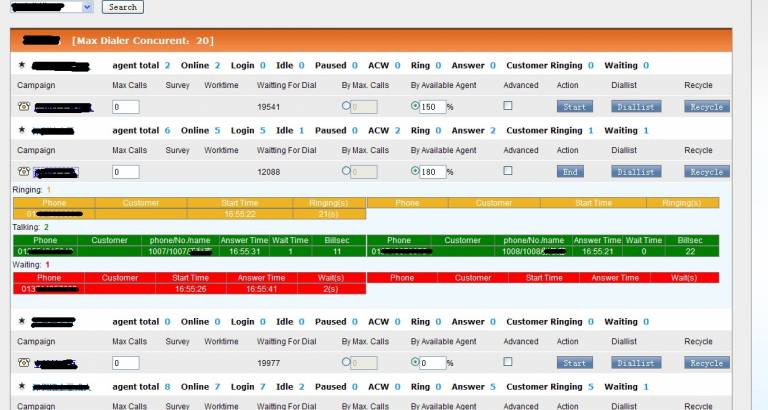Select By Max. Calls radio in 12088 row
This screenshot has width=768, height=410.
[x=346, y=171]
